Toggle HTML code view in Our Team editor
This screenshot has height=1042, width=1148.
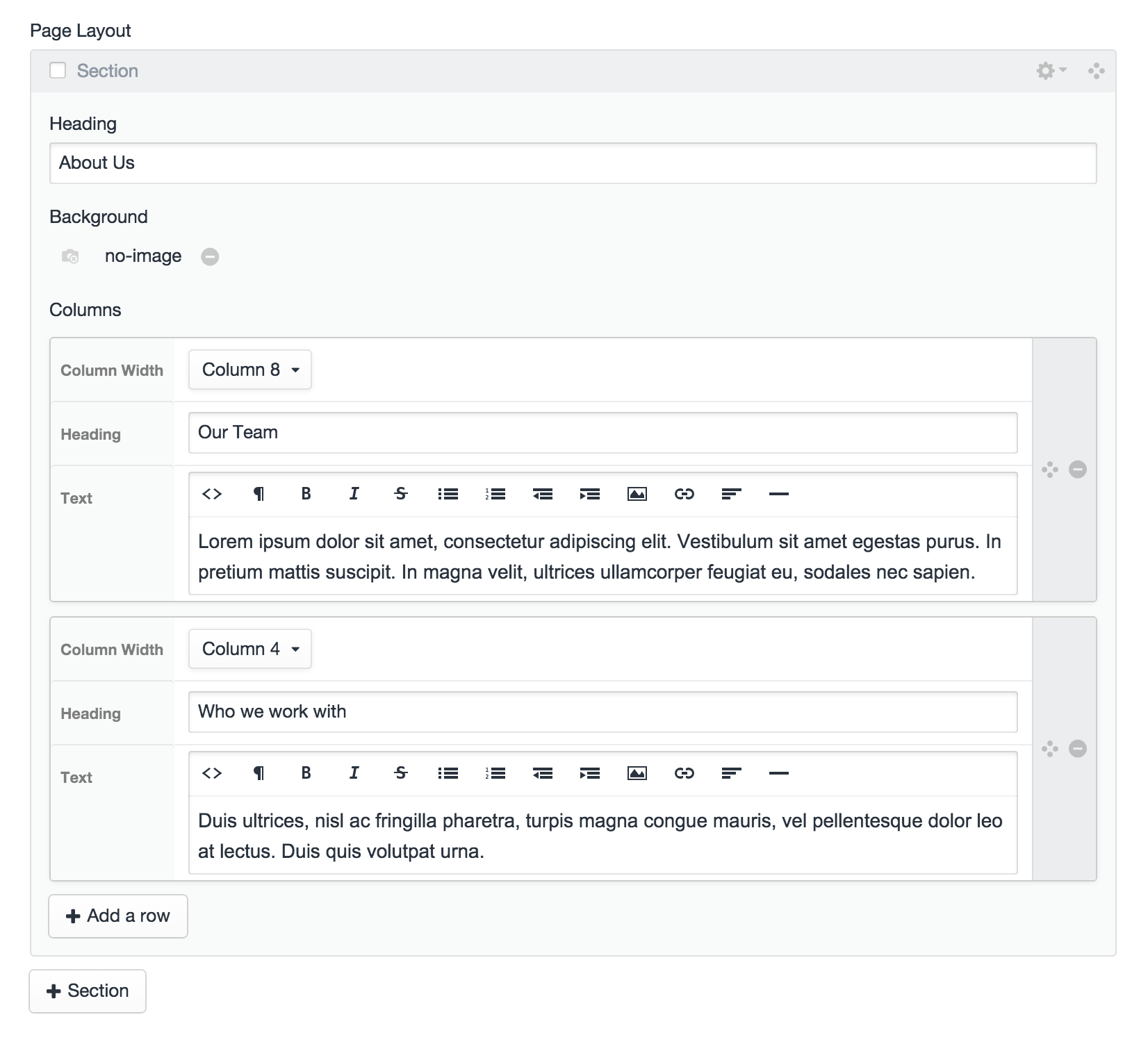(x=212, y=494)
